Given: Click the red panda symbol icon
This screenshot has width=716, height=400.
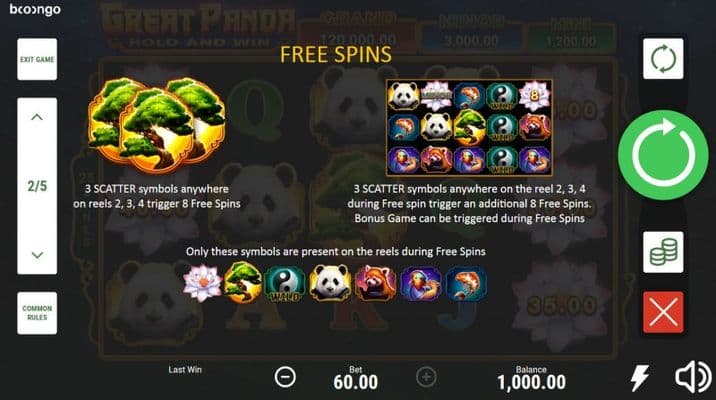Looking at the screenshot, I should pyautogui.click(x=375, y=284).
